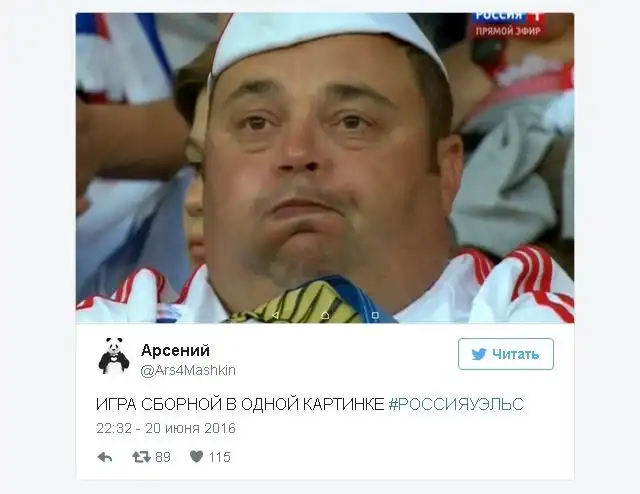640x494 pixels.
Task: Tap the Android recents square in the photo
Action: coord(375,315)
